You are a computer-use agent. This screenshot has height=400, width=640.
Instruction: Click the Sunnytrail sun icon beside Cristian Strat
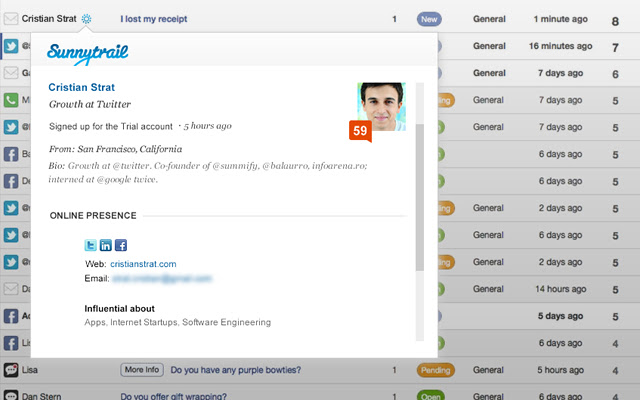87,19
